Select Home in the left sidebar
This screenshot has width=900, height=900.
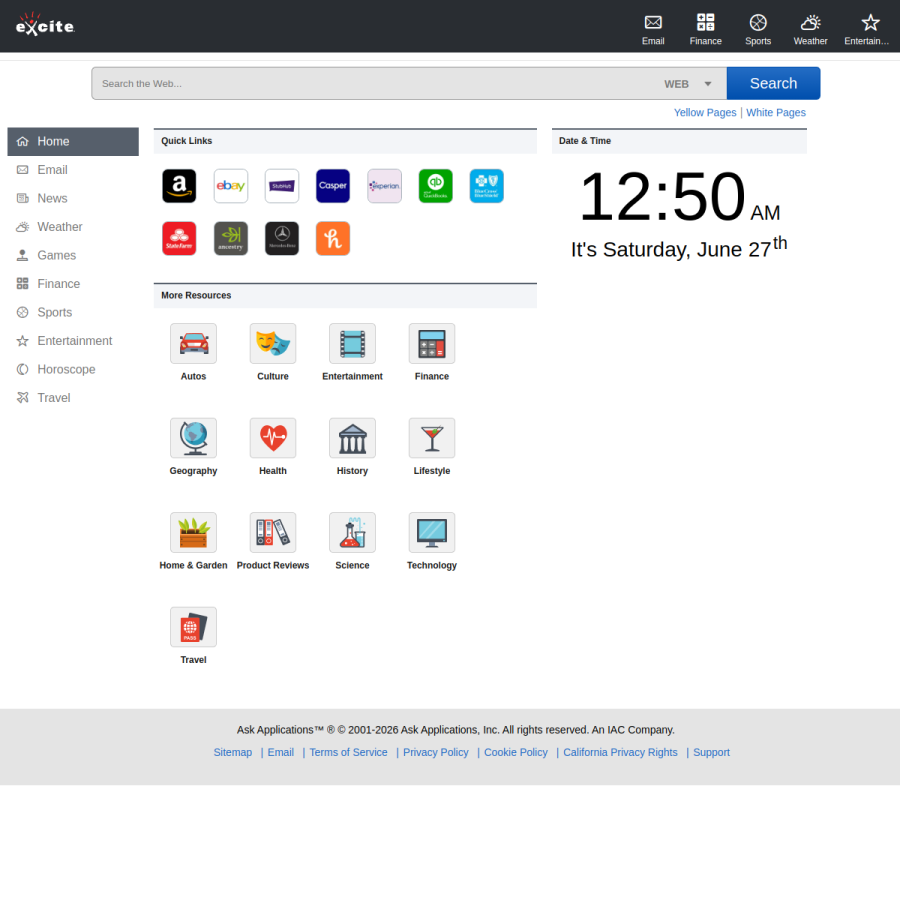coord(73,141)
